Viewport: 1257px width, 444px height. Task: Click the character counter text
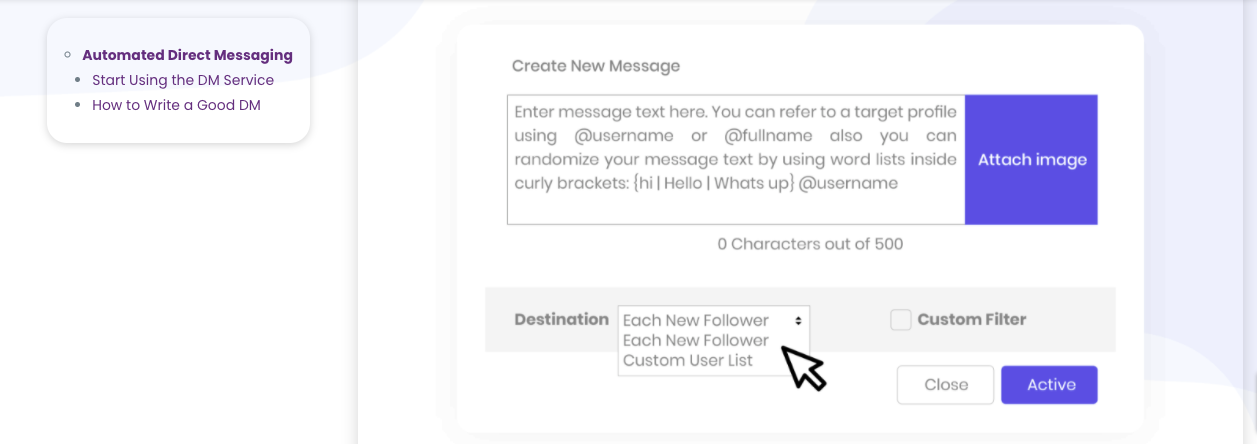810,243
